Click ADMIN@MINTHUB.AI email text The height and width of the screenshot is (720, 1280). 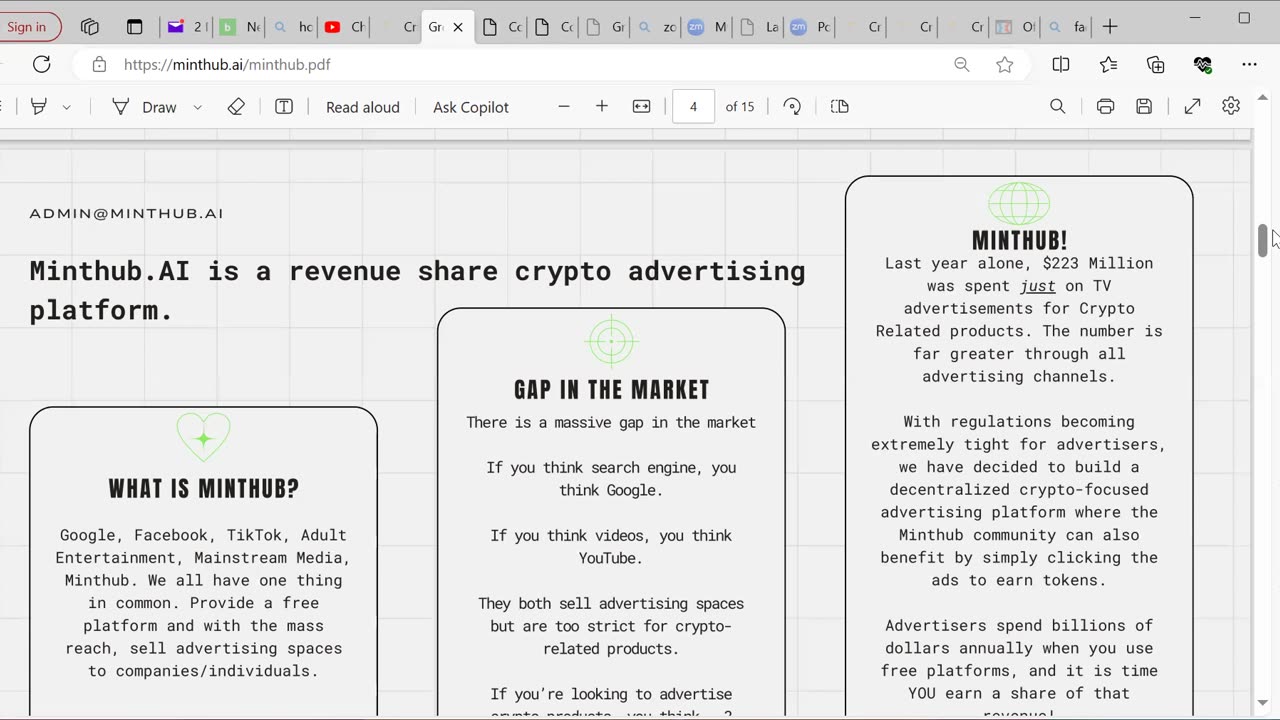126,213
